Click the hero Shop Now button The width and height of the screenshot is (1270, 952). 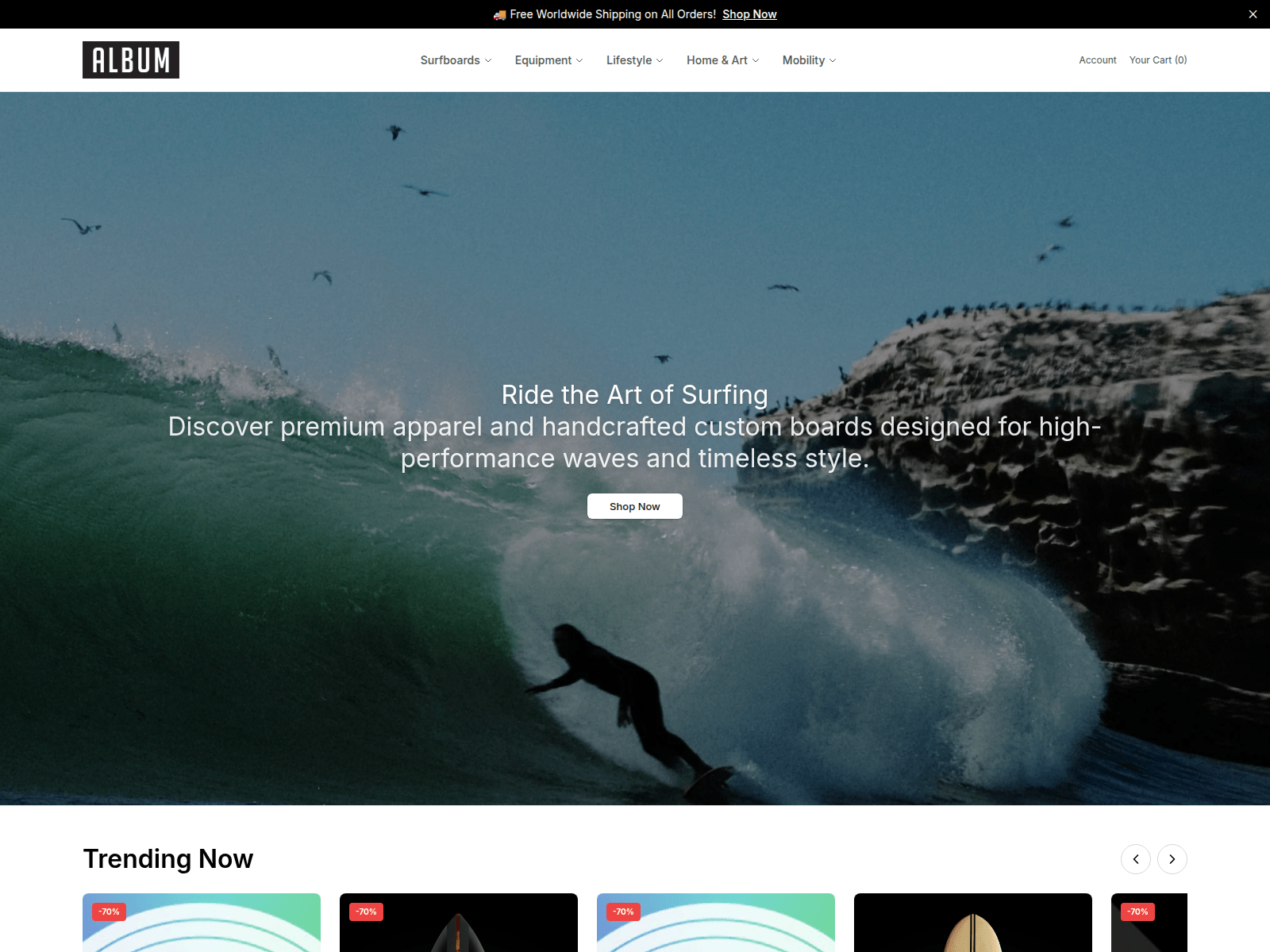(635, 506)
